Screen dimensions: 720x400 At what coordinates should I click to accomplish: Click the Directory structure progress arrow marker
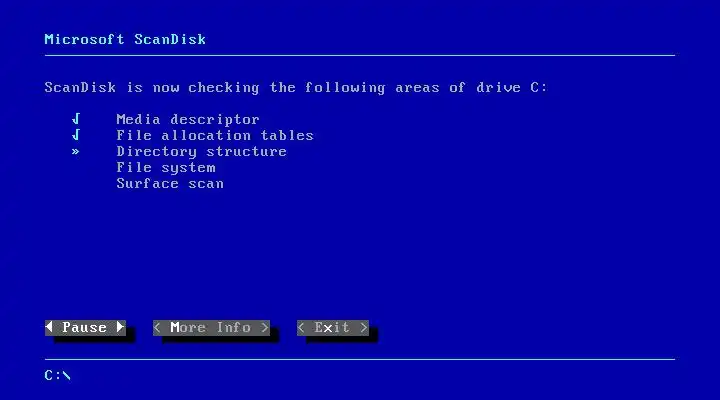pyautogui.click(x=75, y=152)
